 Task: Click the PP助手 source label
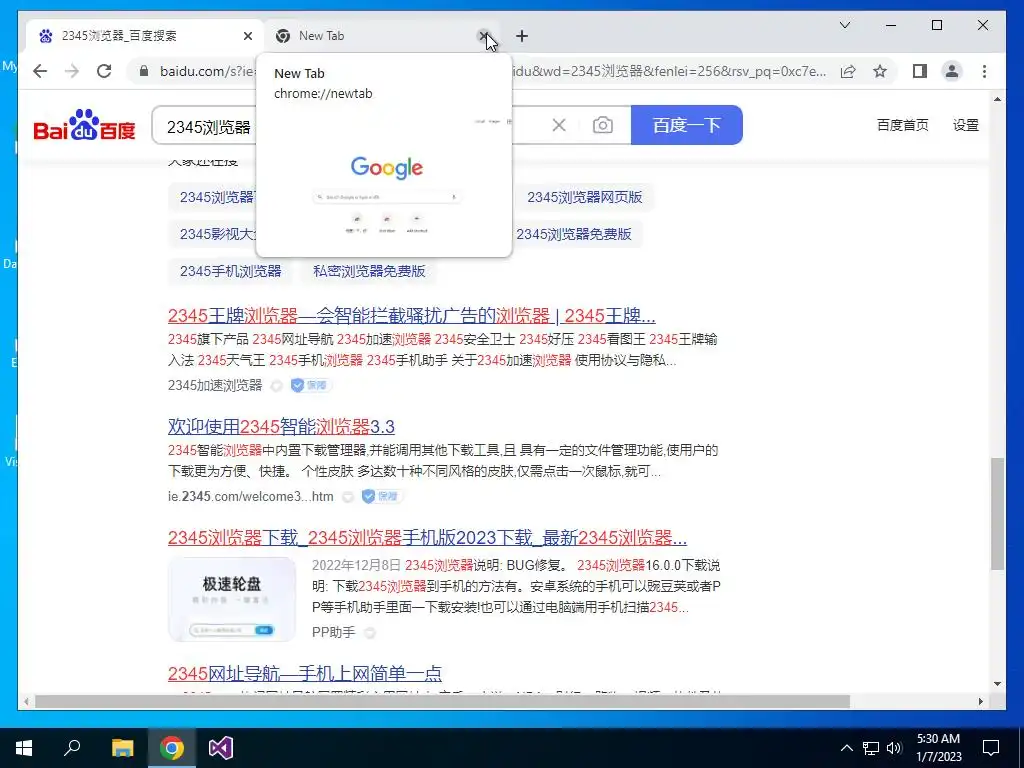tap(333, 632)
